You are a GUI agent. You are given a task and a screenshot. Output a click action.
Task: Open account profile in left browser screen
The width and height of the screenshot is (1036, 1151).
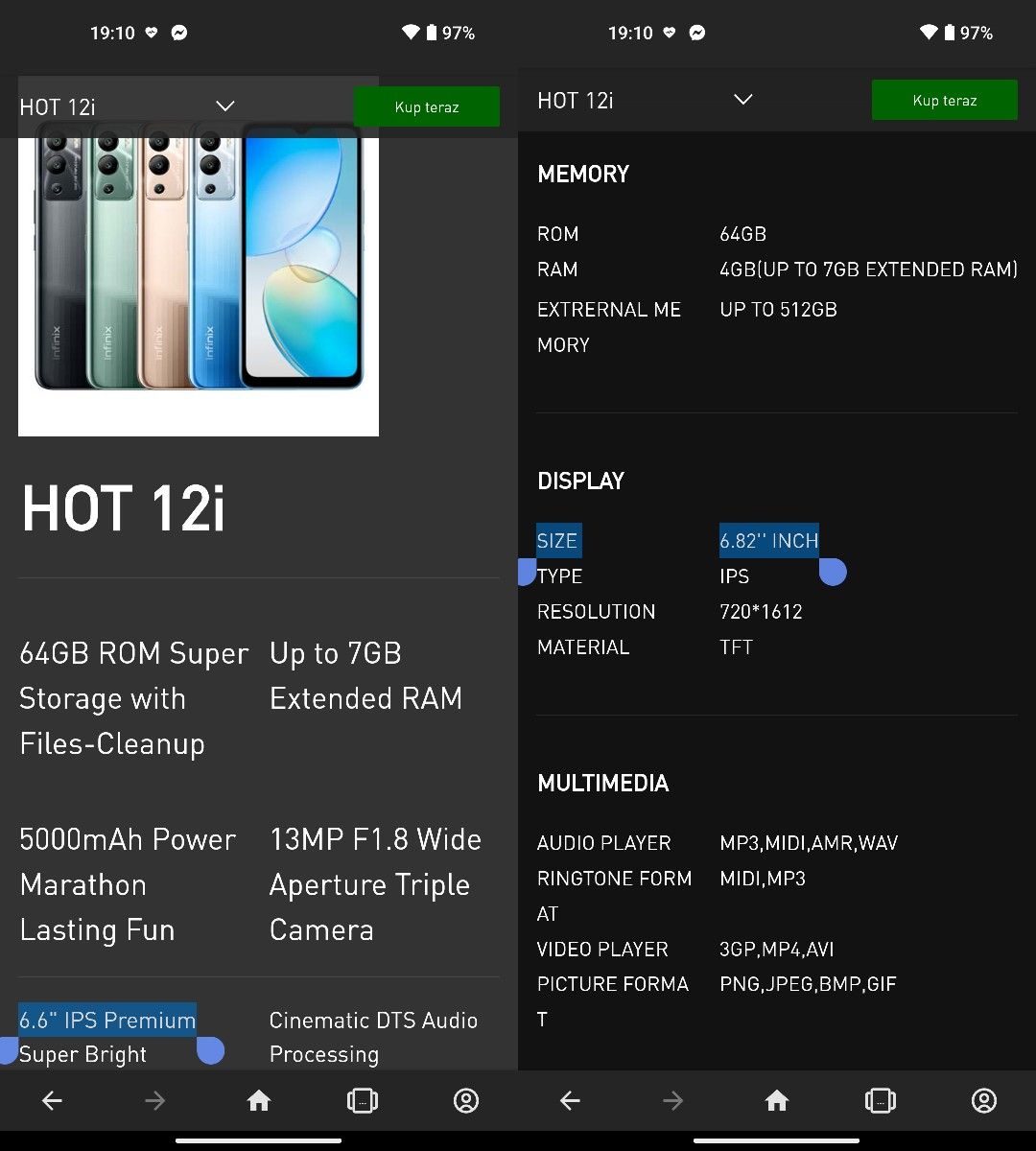[x=466, y=1101]
